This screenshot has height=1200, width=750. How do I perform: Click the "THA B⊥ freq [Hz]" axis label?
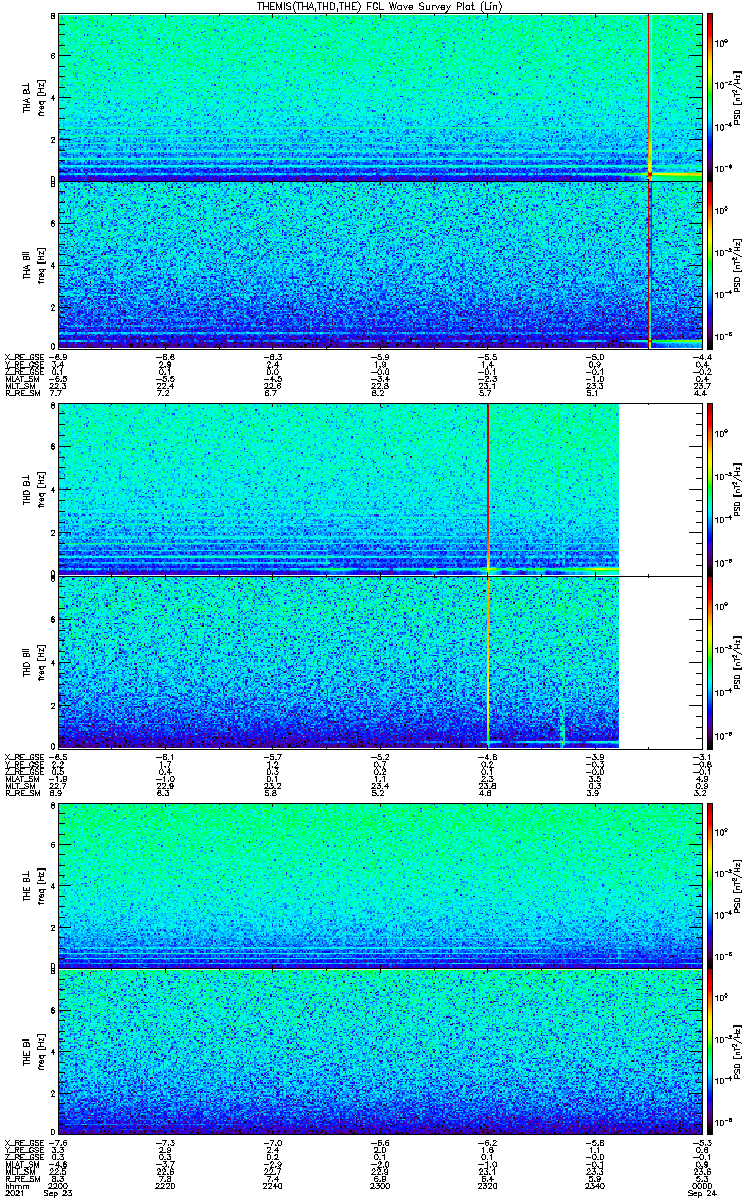coord(34,98)
